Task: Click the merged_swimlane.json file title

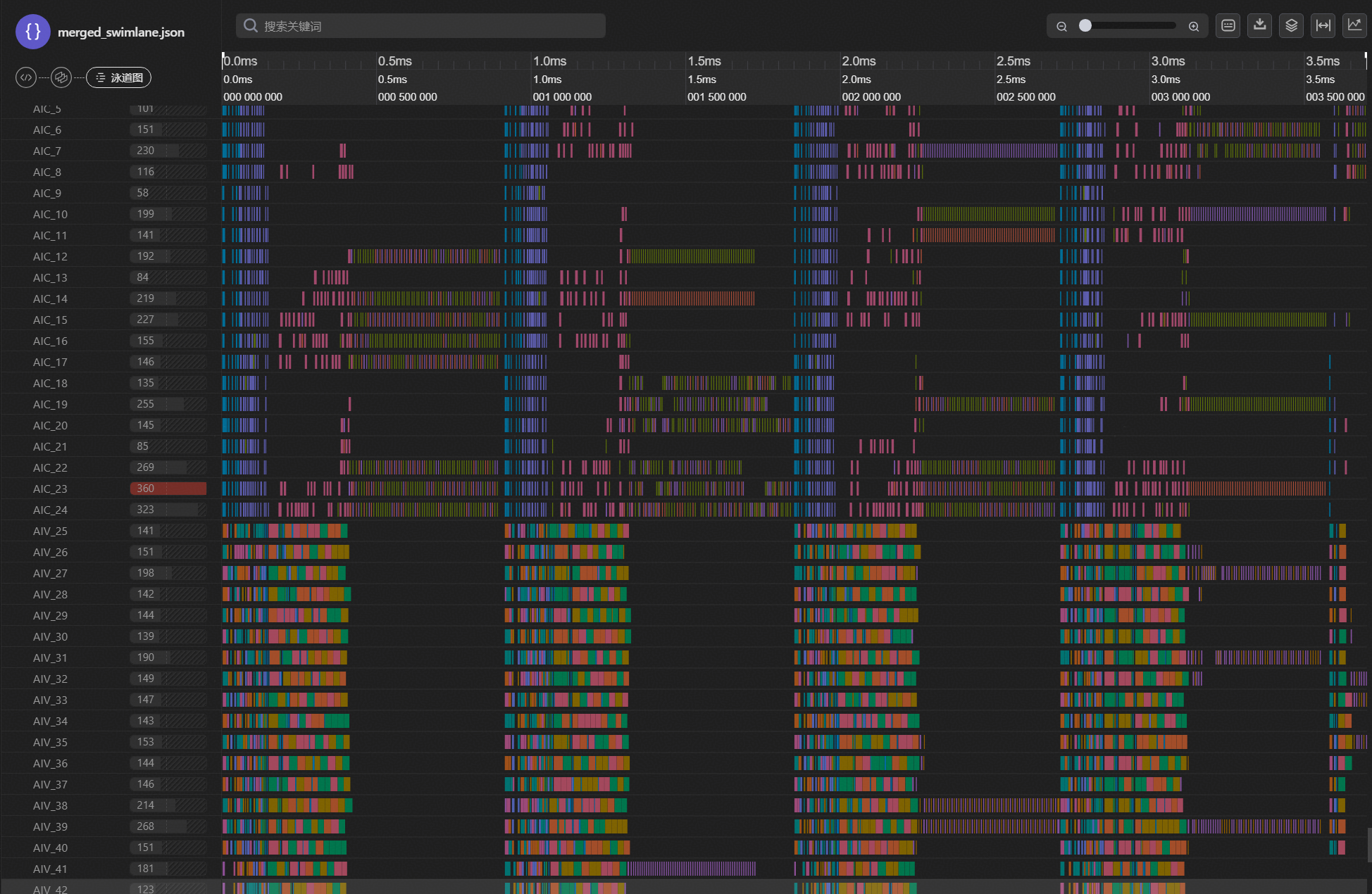Action: [x=121, y=32]
